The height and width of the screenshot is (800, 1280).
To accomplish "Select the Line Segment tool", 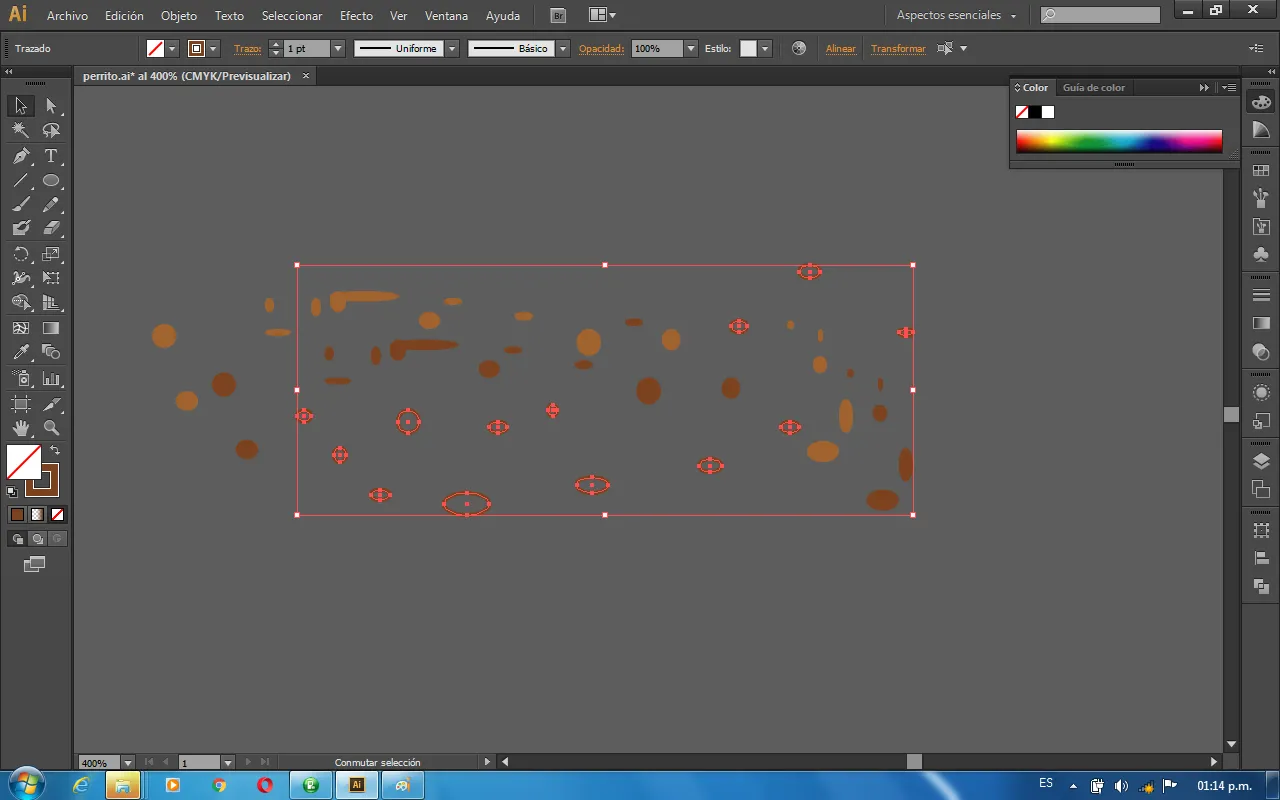I will click(x=21, y=181).
